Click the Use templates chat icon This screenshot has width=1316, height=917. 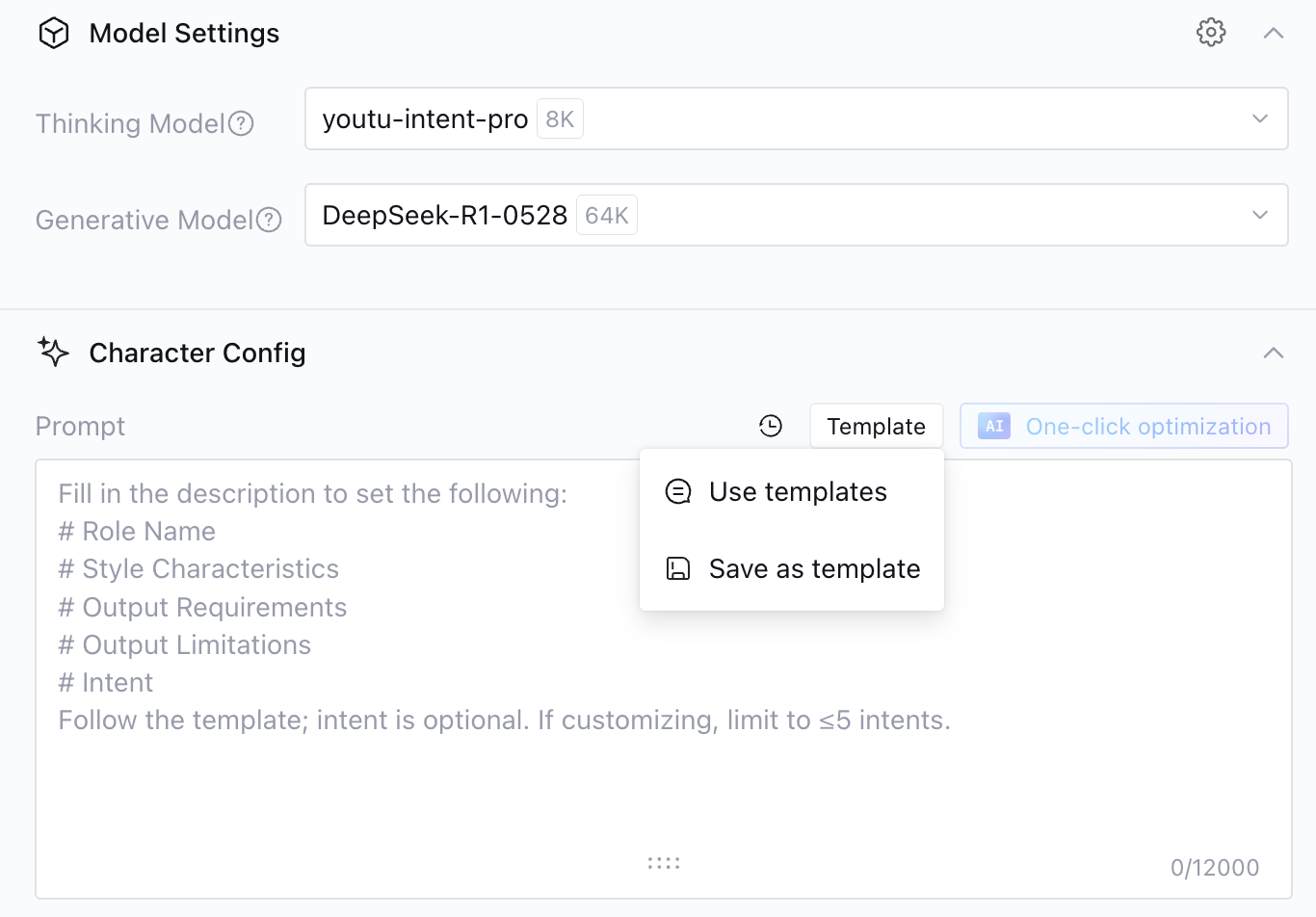click(678, 491)
